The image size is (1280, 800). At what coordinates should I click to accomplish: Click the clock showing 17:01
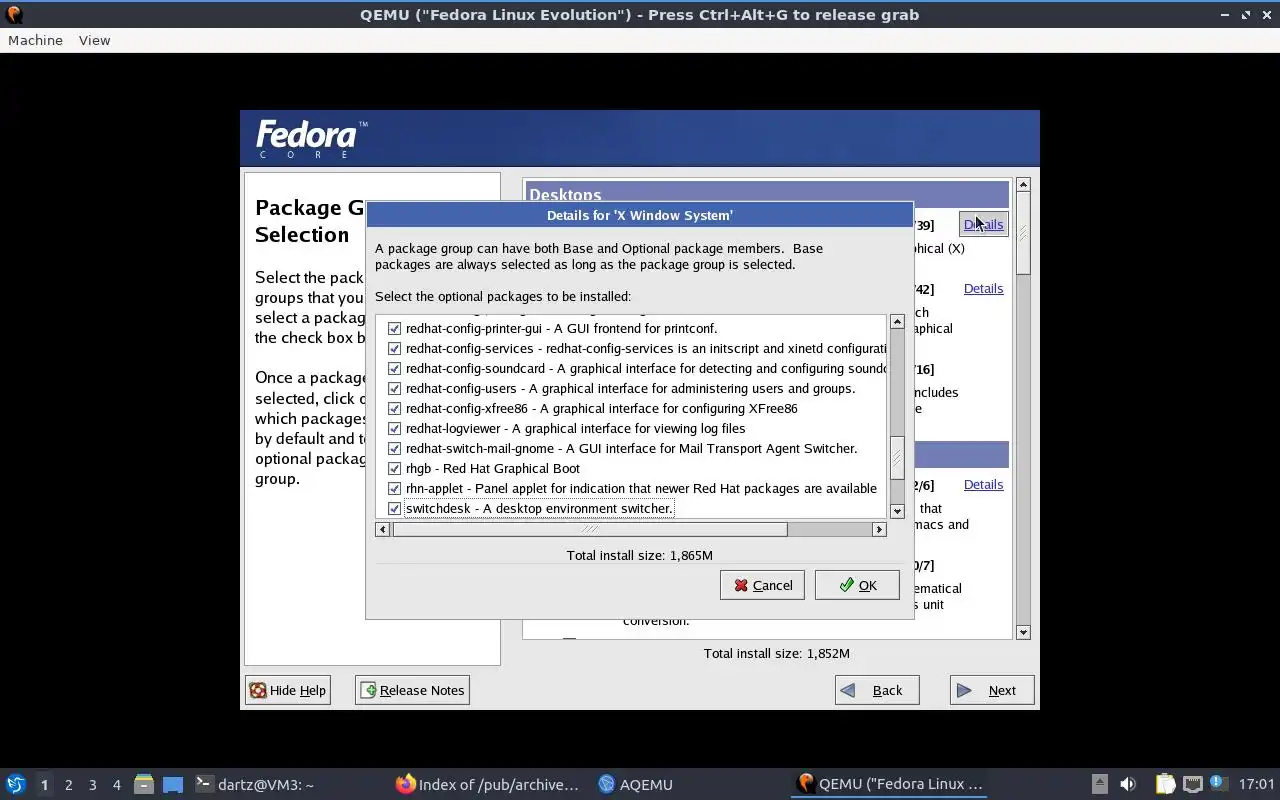click(1256, 784)
